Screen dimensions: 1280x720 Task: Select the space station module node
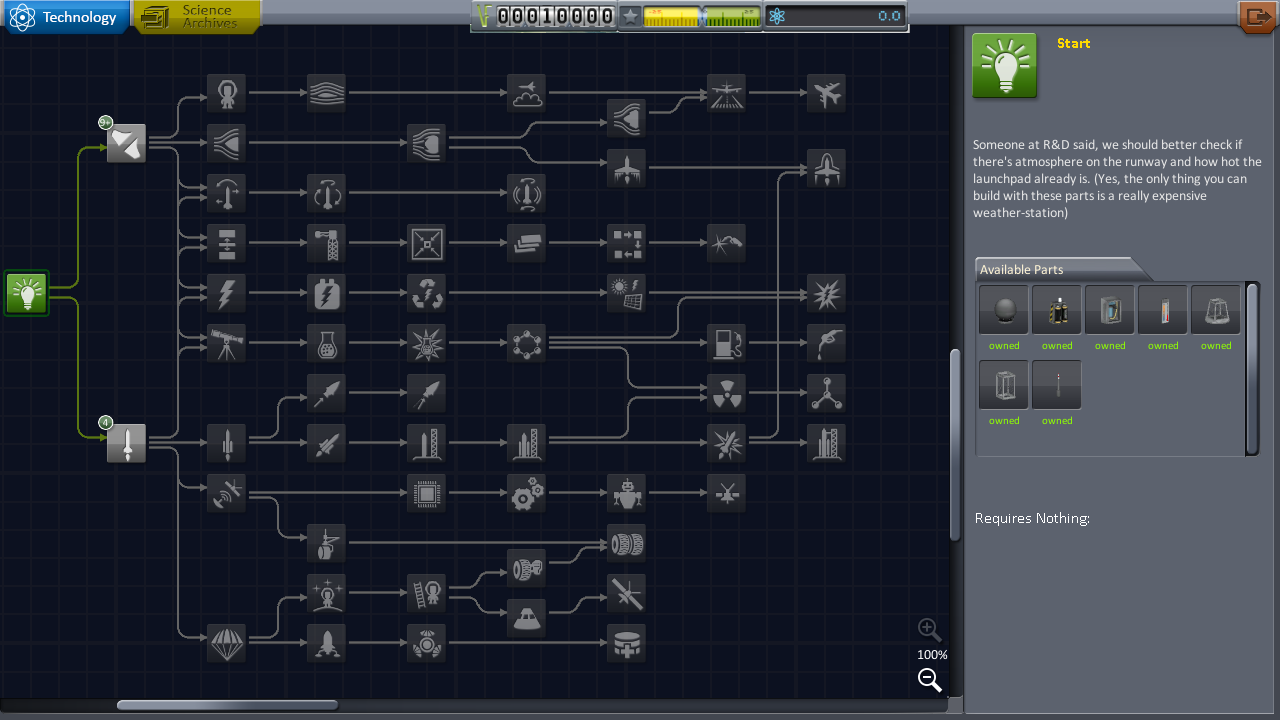[626, 643]
